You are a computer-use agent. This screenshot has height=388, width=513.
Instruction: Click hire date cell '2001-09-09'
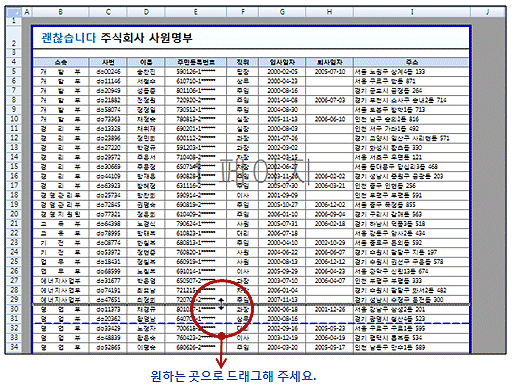click(x=282, y=195)
